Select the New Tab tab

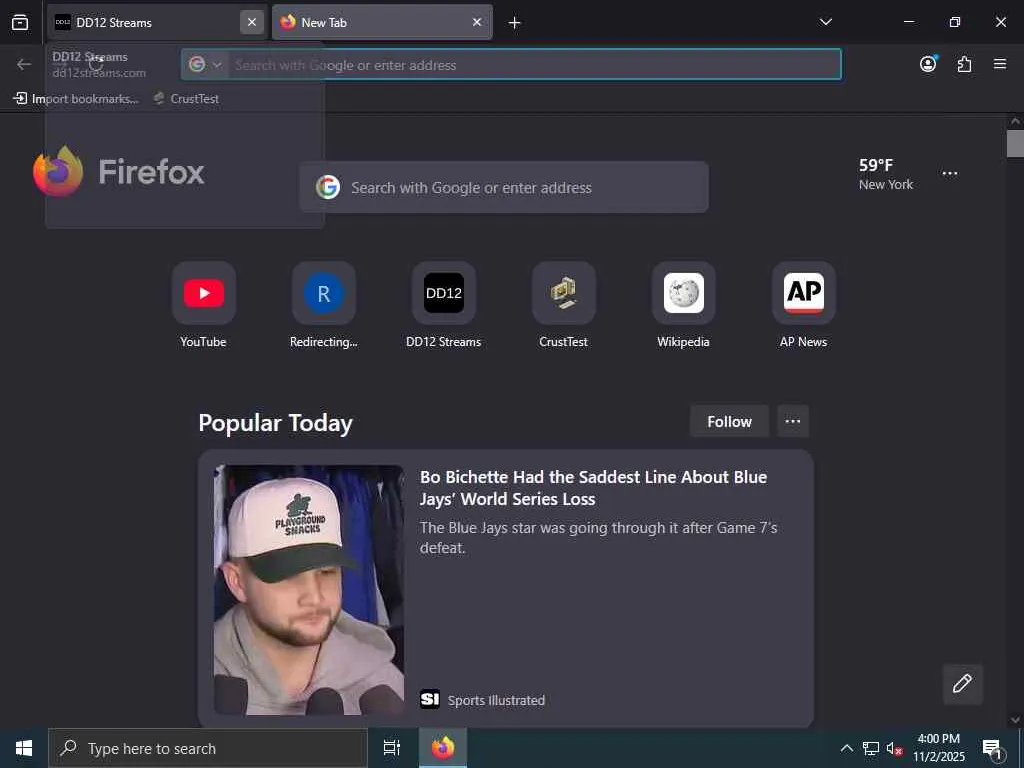382,22
